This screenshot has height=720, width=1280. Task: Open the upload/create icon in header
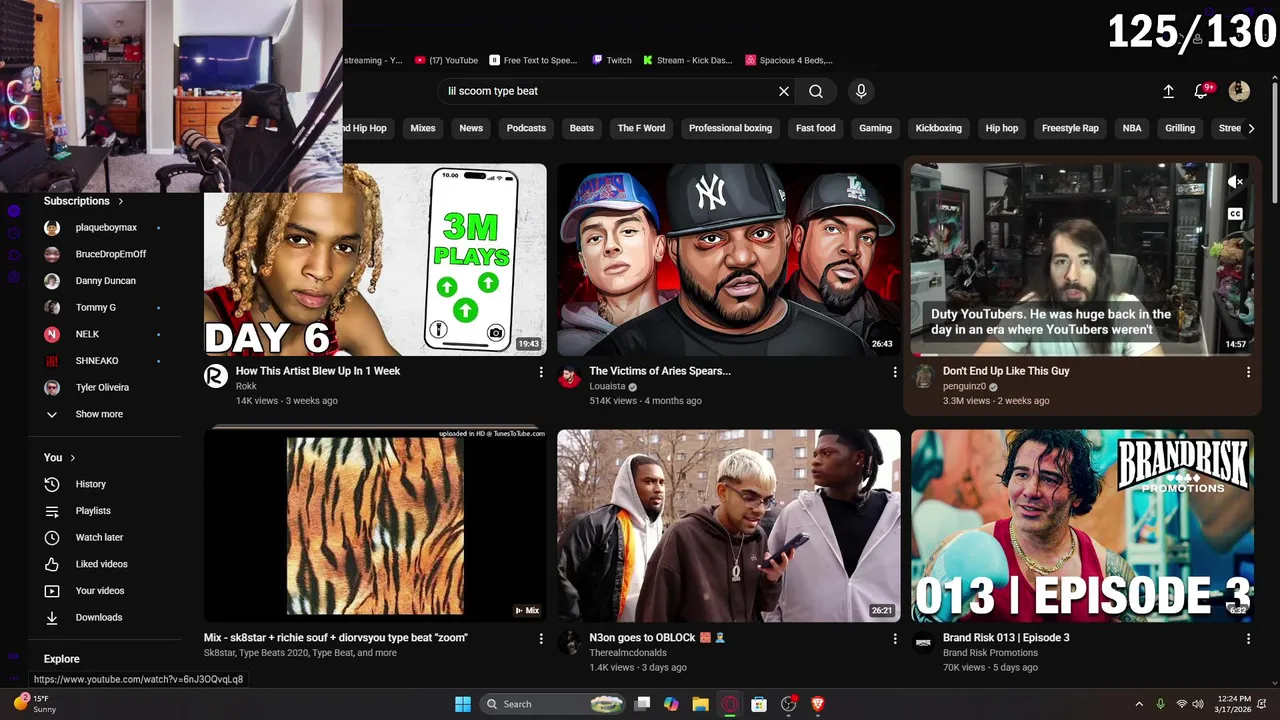(x=1168, y=91)
